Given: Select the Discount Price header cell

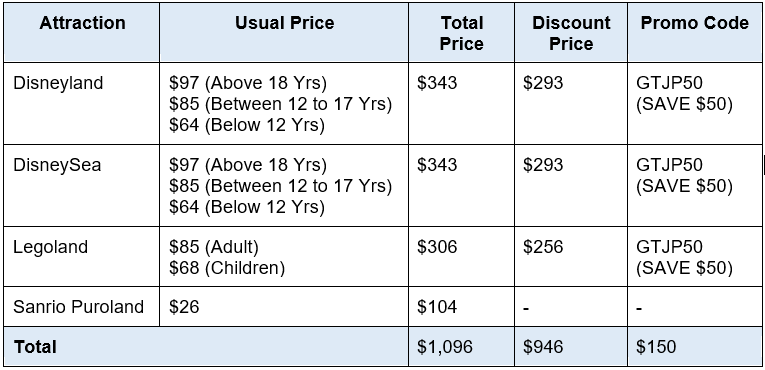Looking at the screenshot, I should coord(571,33).
